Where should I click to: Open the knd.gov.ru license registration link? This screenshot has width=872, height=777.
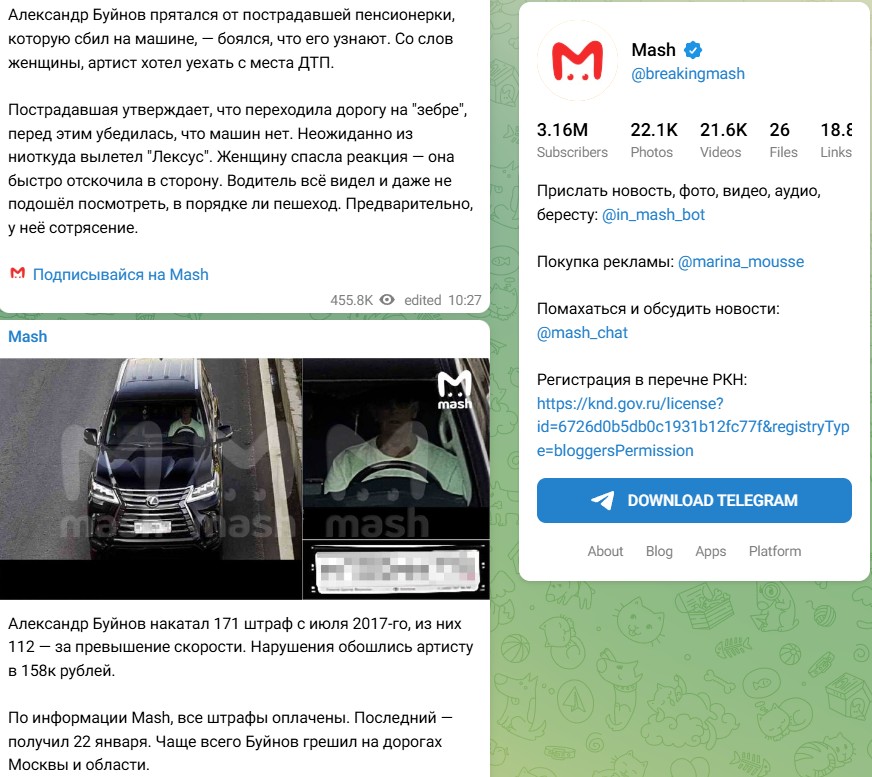coord(693,427)
